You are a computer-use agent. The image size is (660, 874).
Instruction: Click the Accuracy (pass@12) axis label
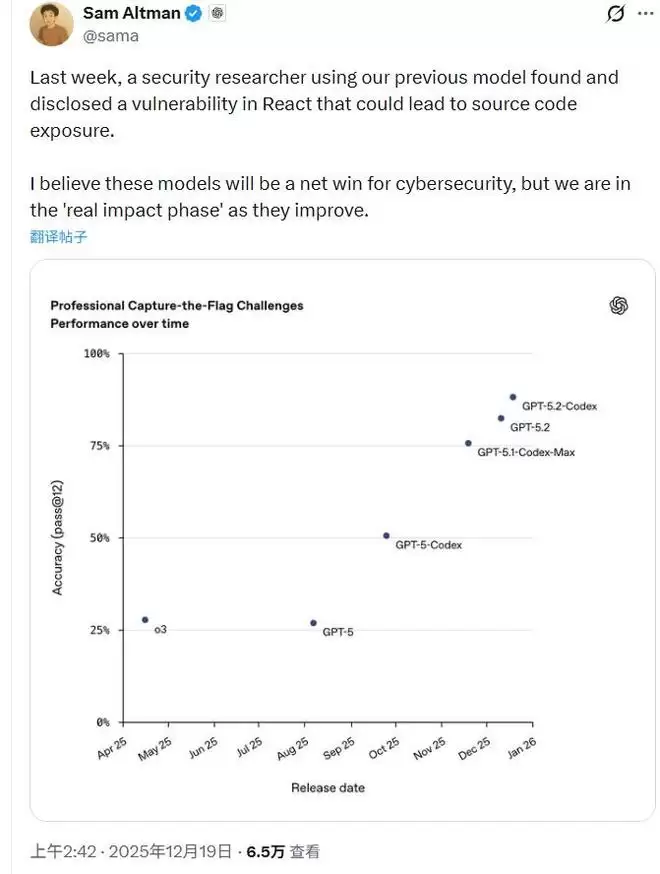58,538
